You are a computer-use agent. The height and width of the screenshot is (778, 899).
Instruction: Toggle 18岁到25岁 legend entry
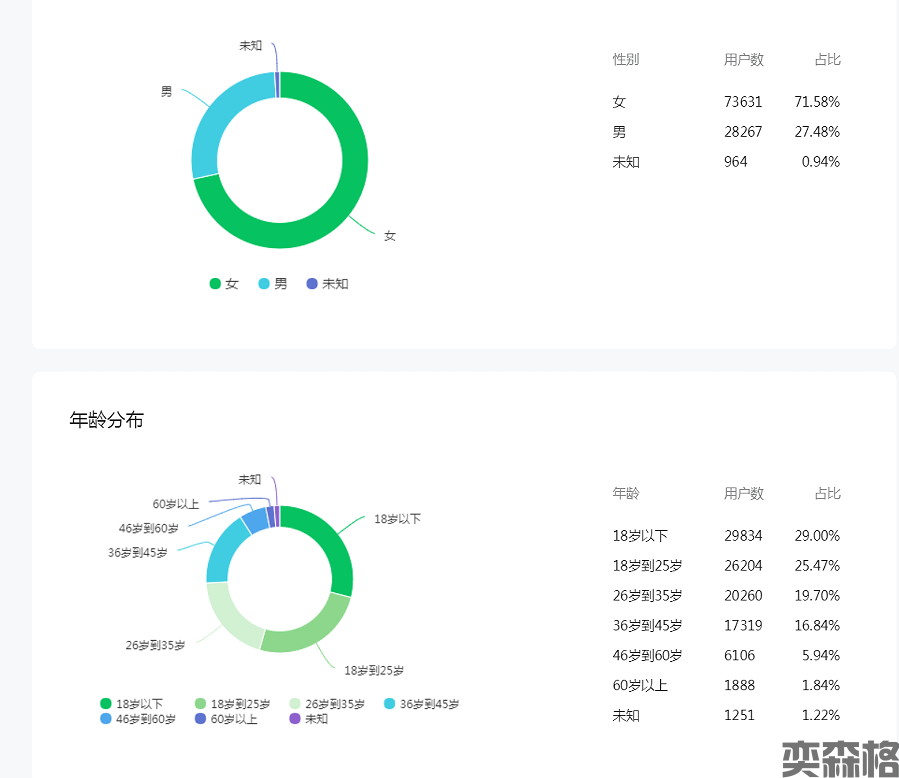click(x=231, y=704)
